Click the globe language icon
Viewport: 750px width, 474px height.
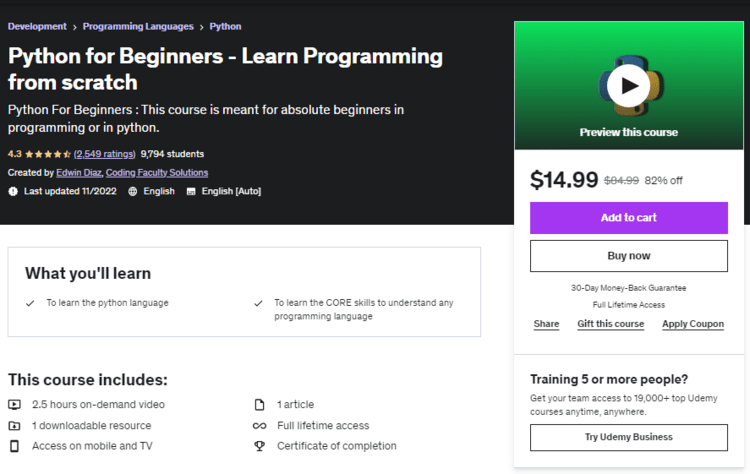pyautogui.click(x=132, y=191)
